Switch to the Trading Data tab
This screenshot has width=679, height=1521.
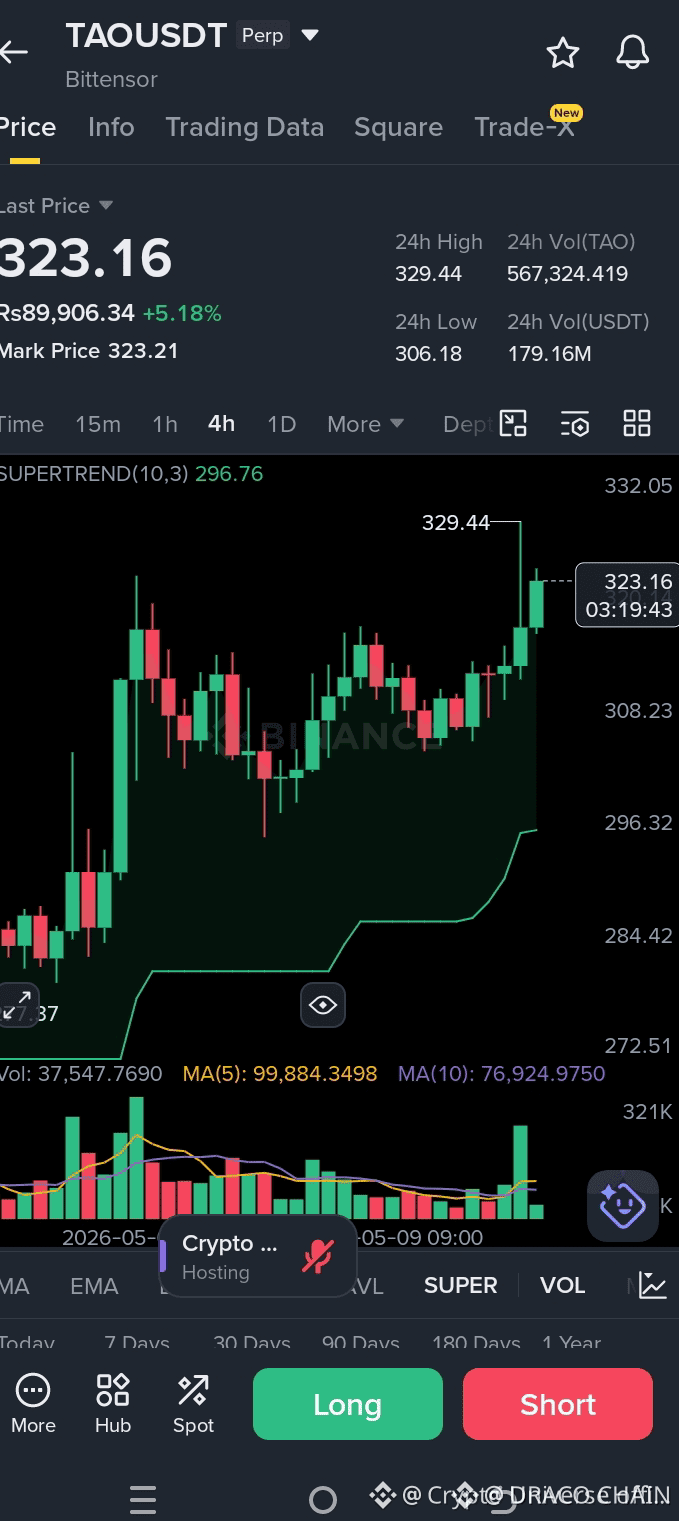tap(245, 127)
